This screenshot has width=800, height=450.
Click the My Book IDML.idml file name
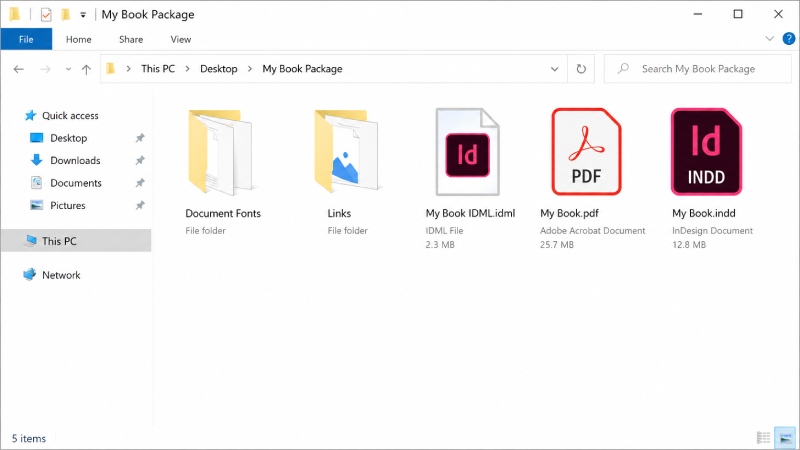[x=470, y=213]
